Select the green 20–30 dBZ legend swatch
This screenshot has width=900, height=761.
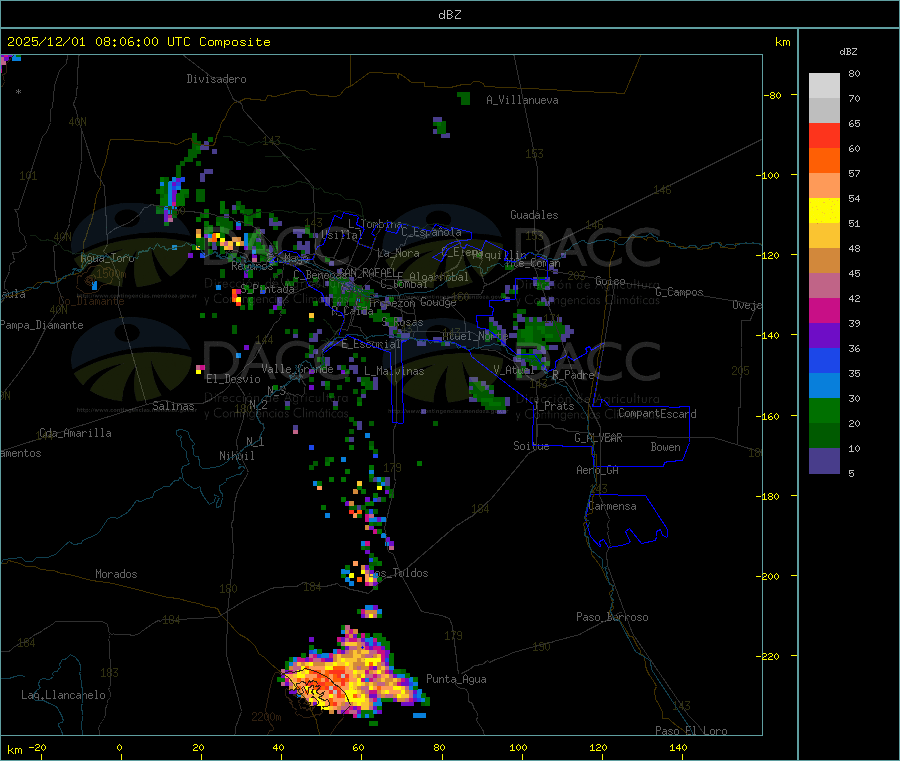(824, 410)
